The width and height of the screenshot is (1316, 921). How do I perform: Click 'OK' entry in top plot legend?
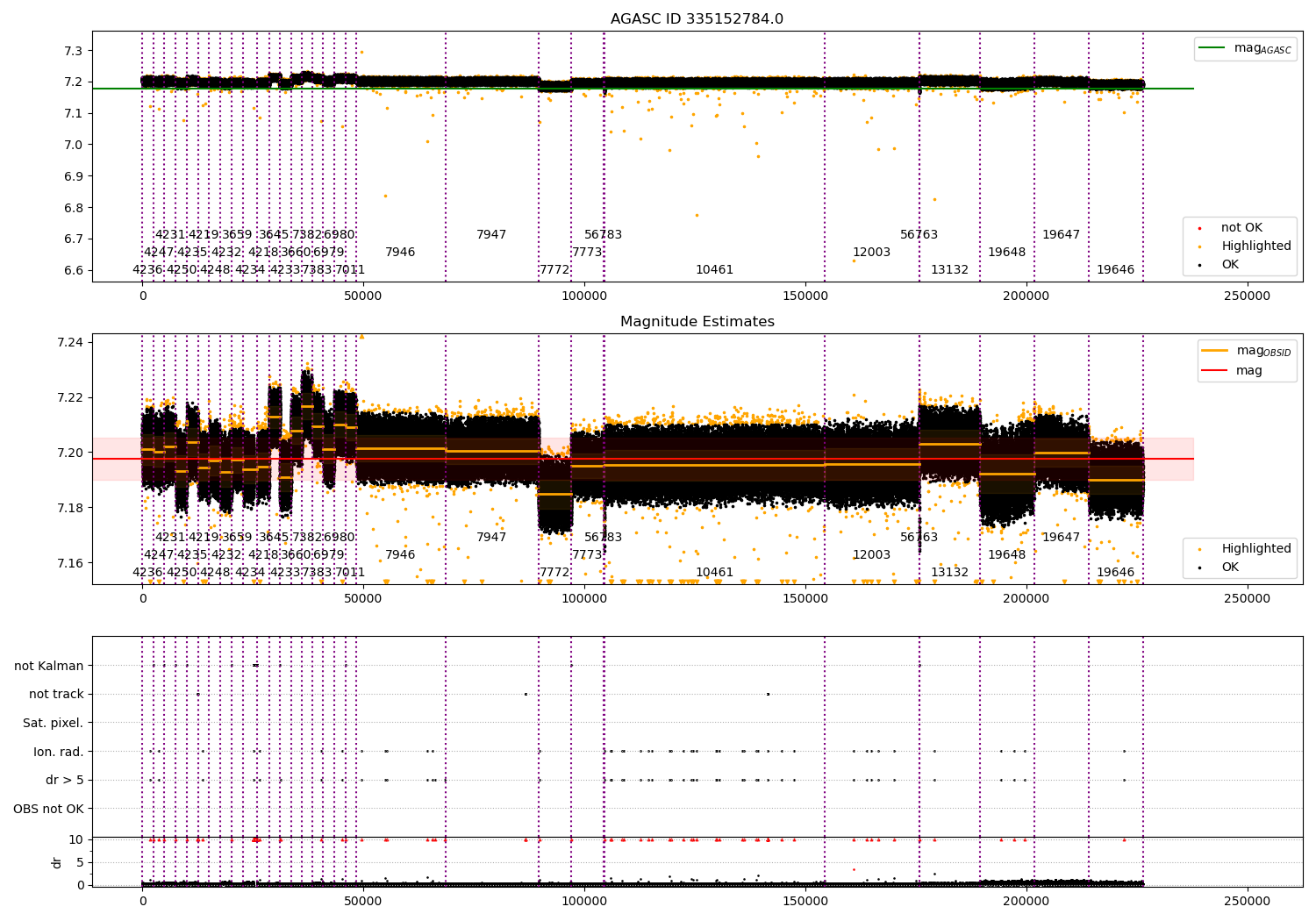click(1230, 265)
